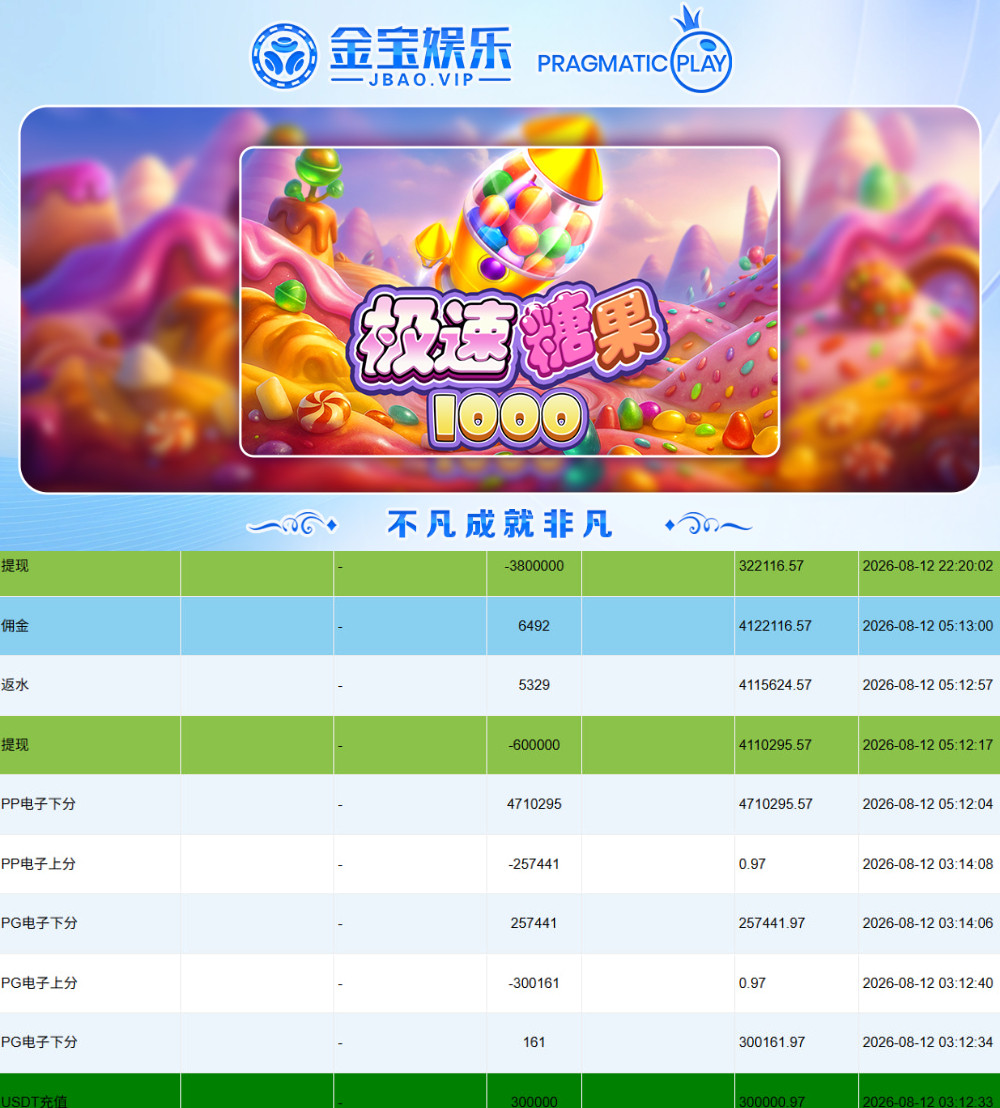
Task: Select timestamp 2026-08-12 03:12:34
Action: point(927,1043)
